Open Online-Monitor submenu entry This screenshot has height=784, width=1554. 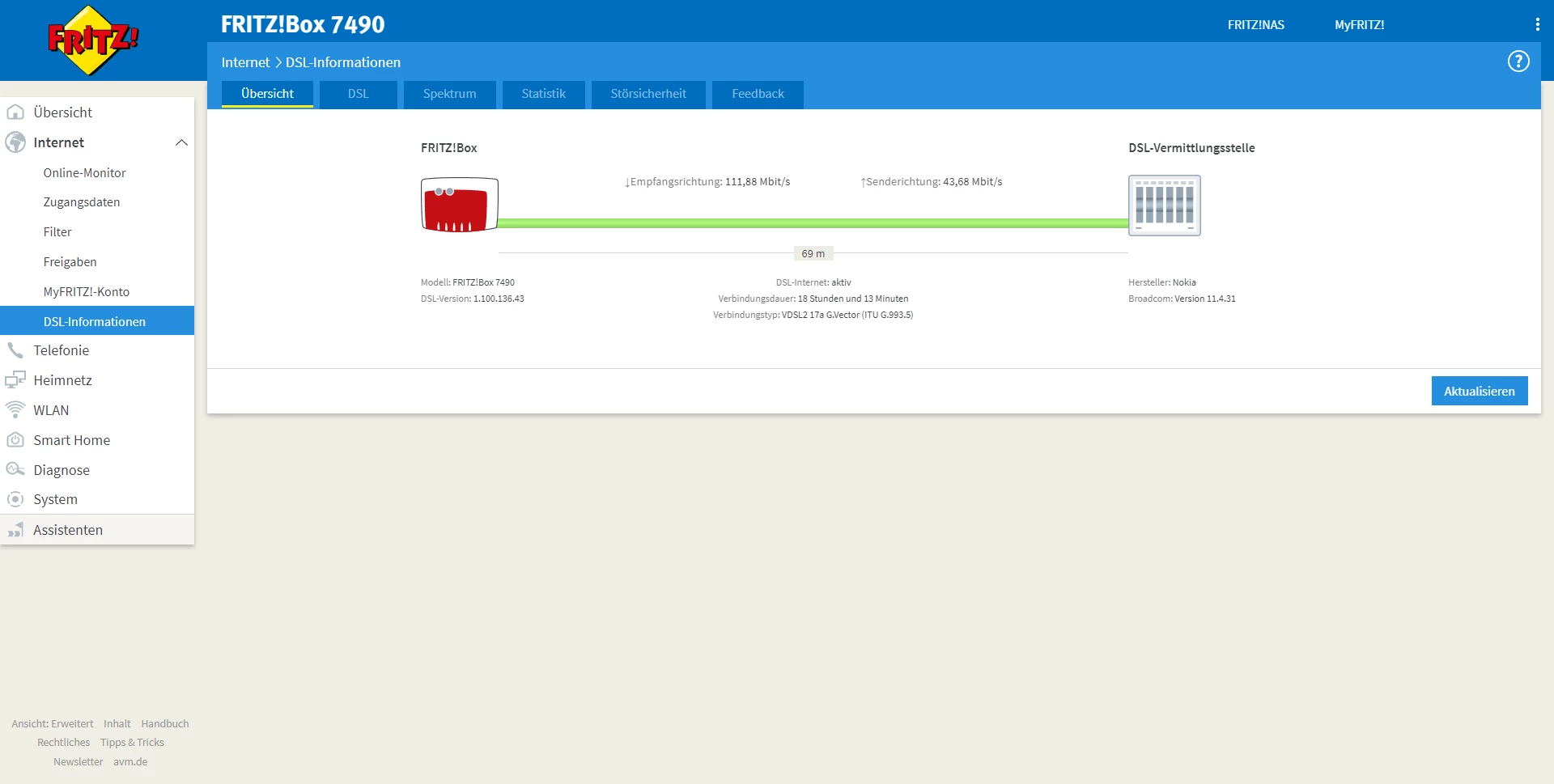[x=97, y=172]
